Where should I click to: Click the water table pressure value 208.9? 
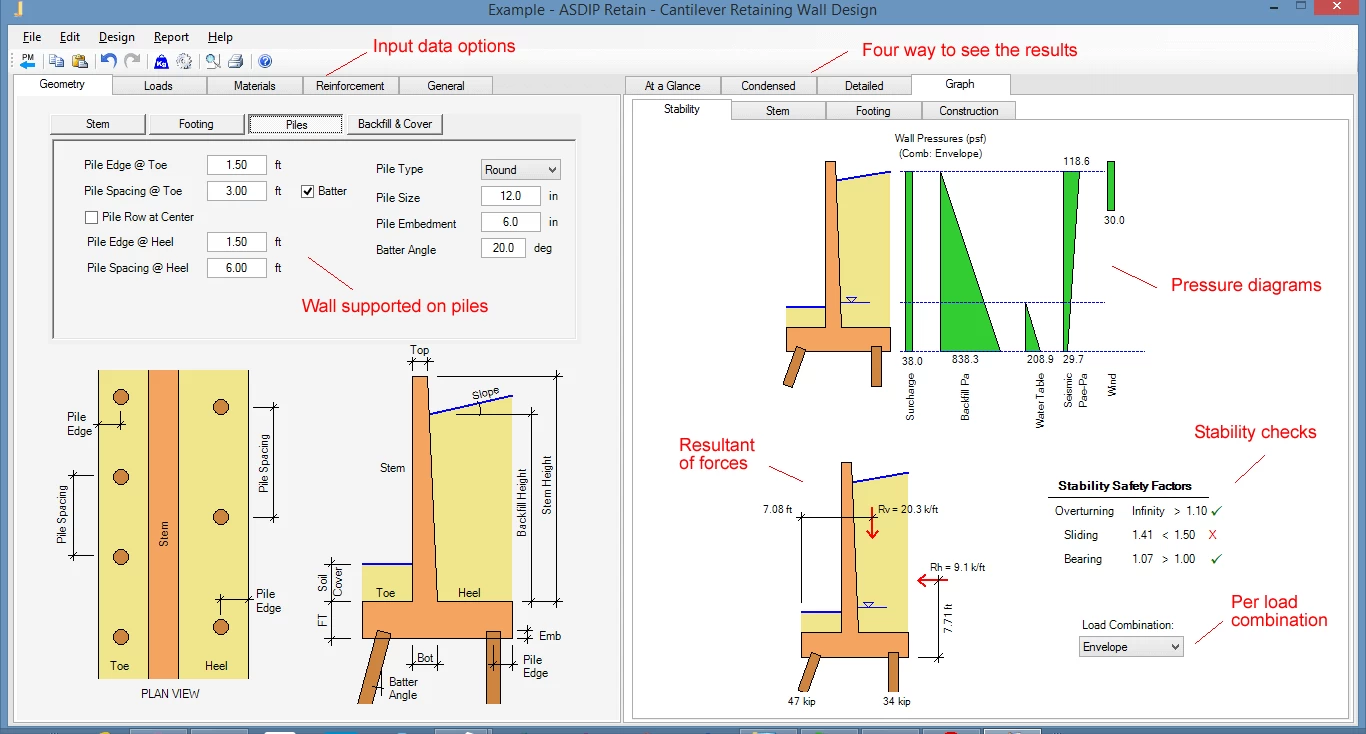point(1040,360)
